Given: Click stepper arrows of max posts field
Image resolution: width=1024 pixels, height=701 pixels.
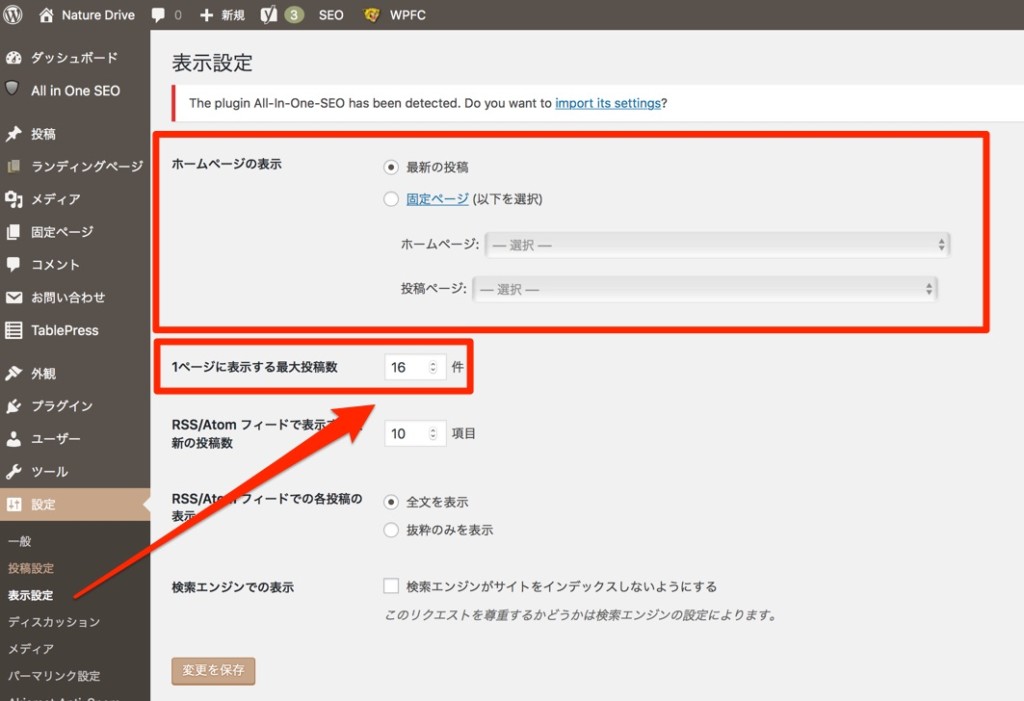Looking at the screenshot, I should point(432,367).
